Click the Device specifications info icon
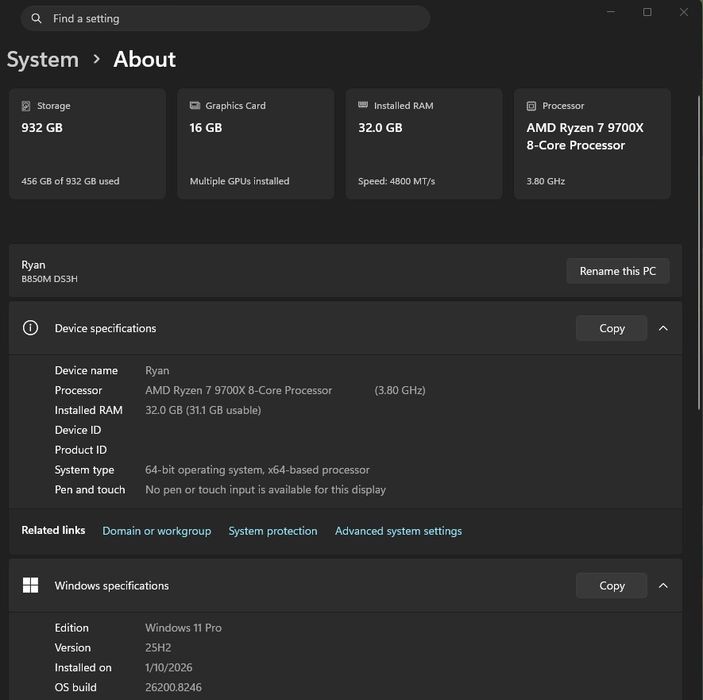 pos(30,328)
